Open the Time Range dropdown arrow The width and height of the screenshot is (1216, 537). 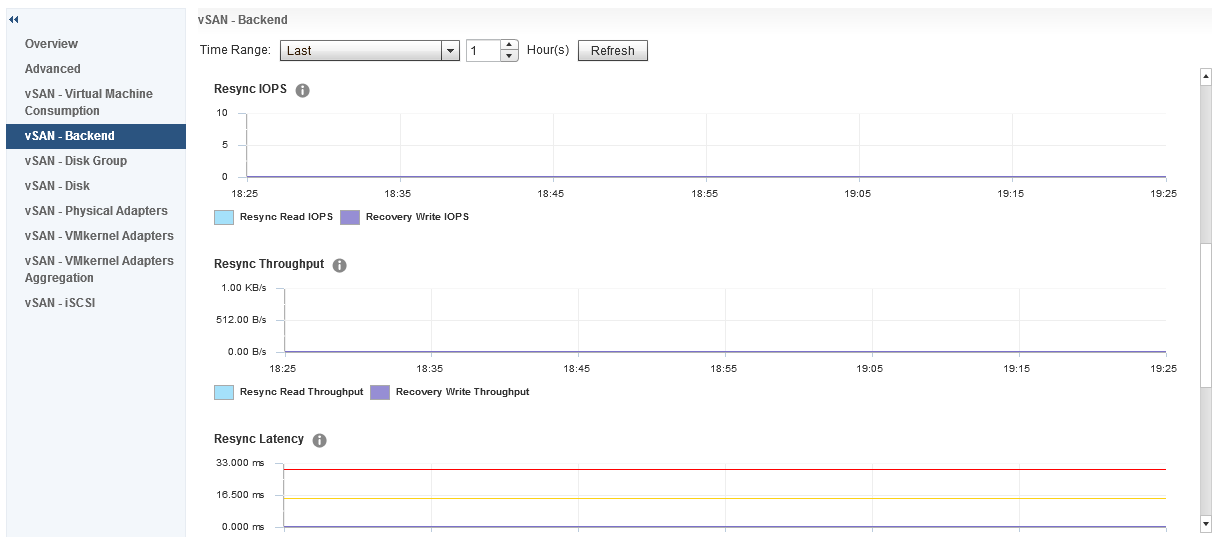click(450, 51)
